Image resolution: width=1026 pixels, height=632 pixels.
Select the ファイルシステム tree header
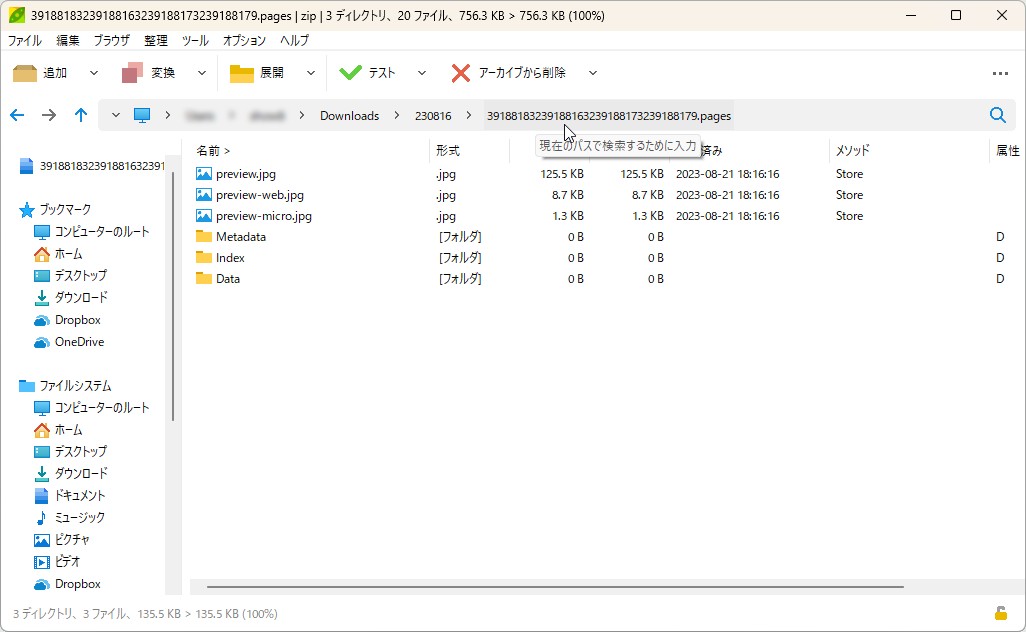tap(65, 386)
